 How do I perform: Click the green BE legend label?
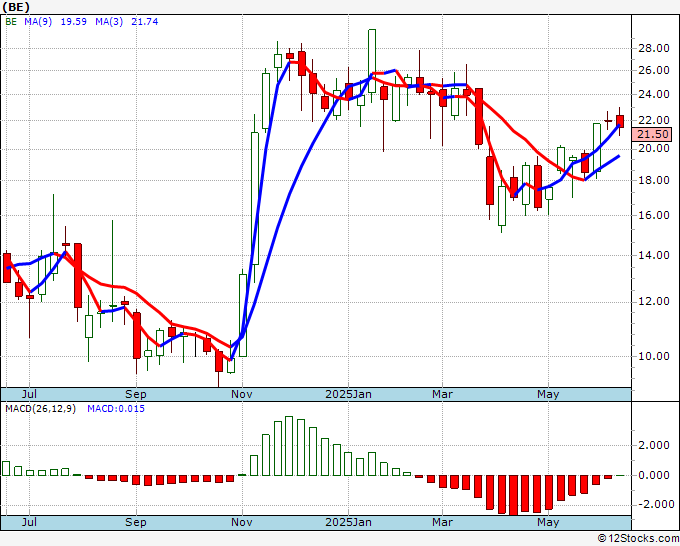(x=11, y=22)
